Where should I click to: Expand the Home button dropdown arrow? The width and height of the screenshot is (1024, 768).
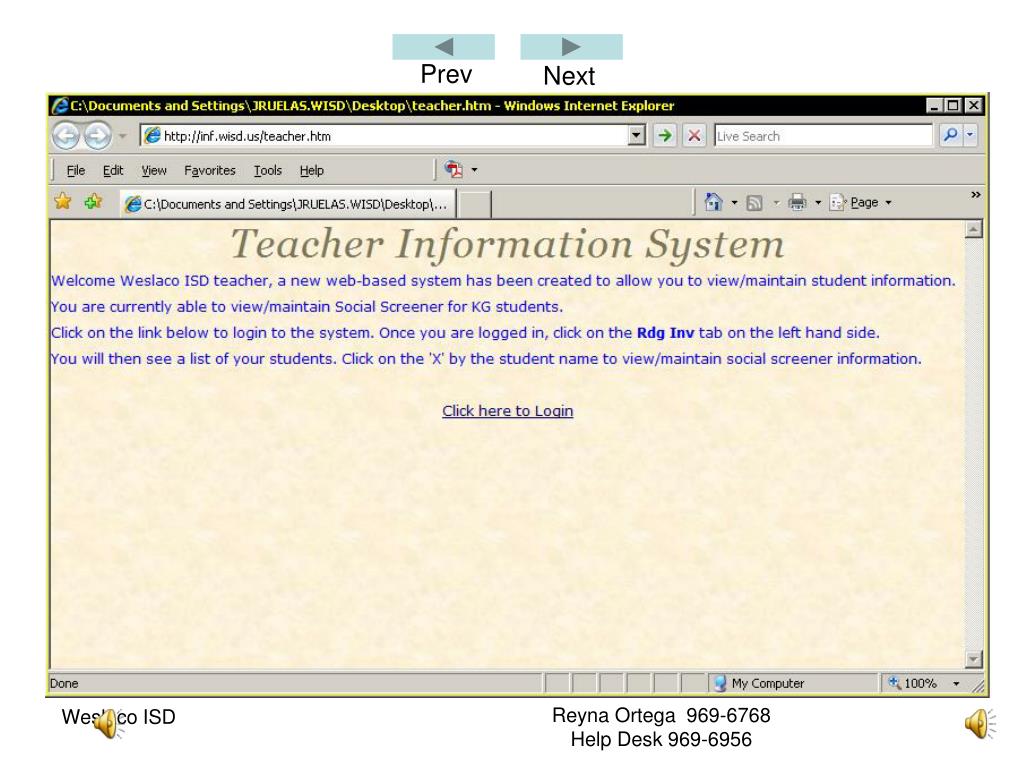tap(734, 202)
